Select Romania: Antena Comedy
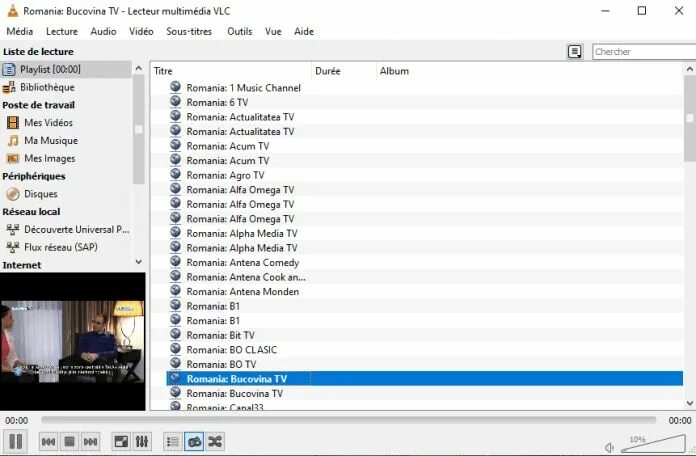The width and height of the screenshot is (696, 456). coord(242,263)
